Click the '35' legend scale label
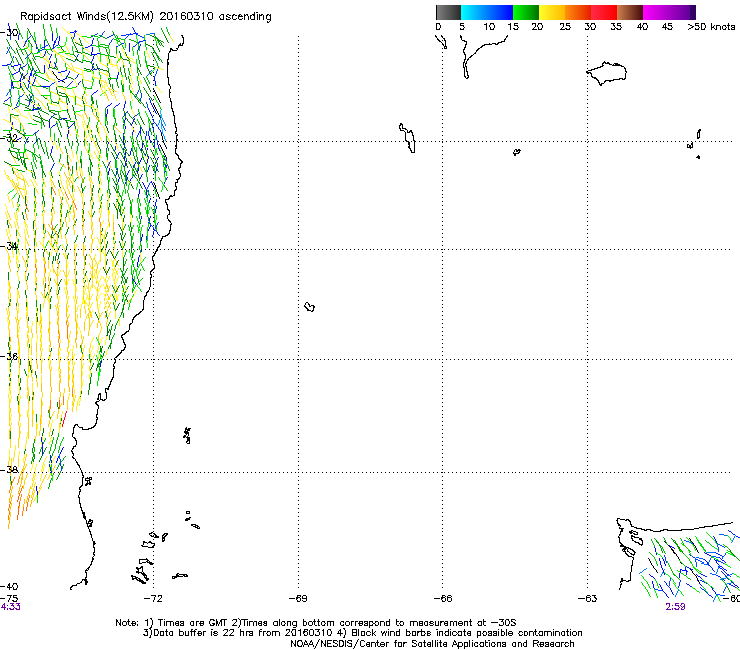 coord(616,27)
